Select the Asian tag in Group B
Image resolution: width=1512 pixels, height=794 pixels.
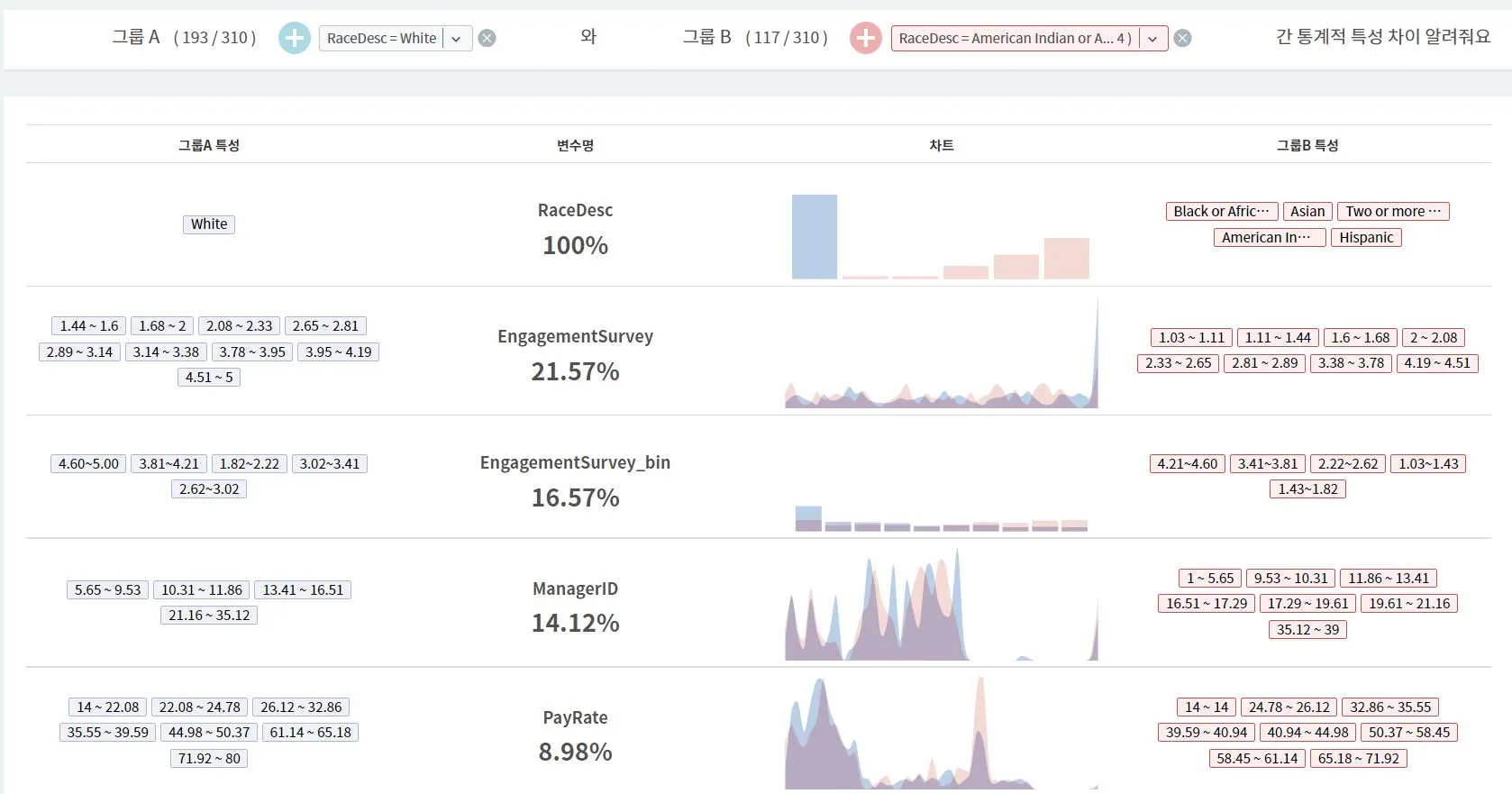(x=1307, y=211)
